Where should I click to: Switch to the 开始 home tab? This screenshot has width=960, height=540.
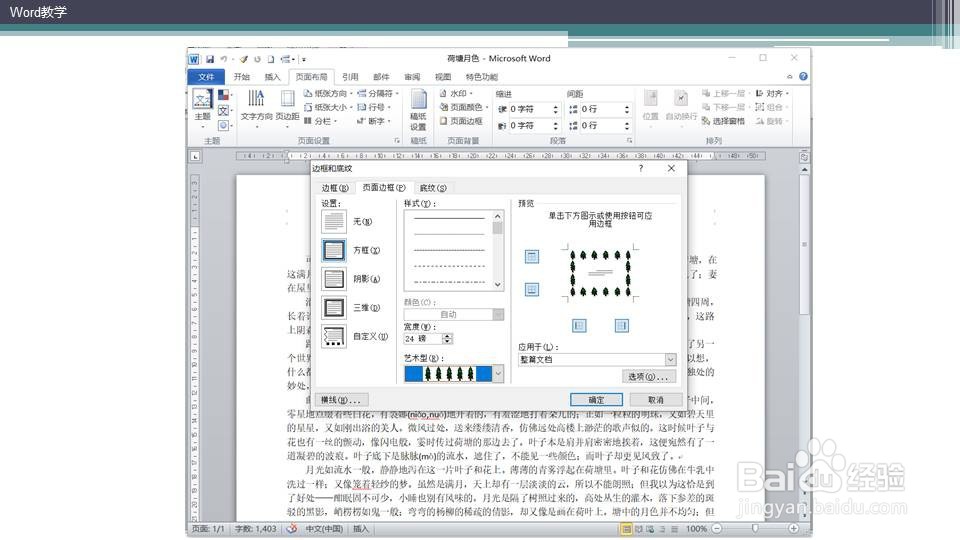pyautogui.click(x=241, y=77)
